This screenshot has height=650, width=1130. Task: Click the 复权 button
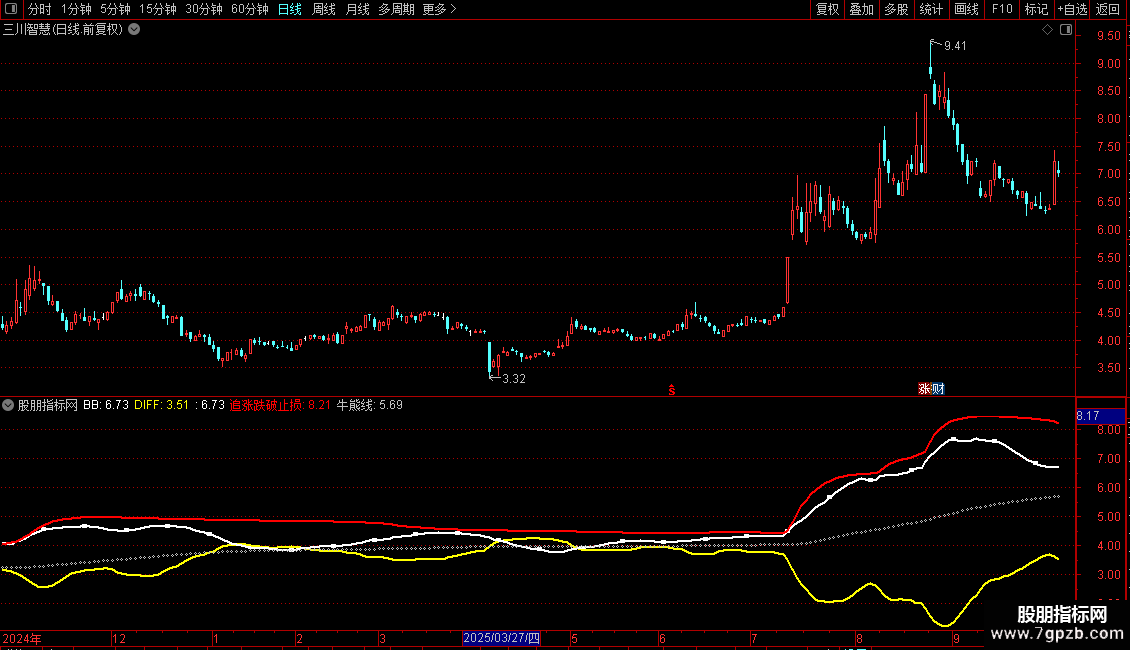[827, 9]
